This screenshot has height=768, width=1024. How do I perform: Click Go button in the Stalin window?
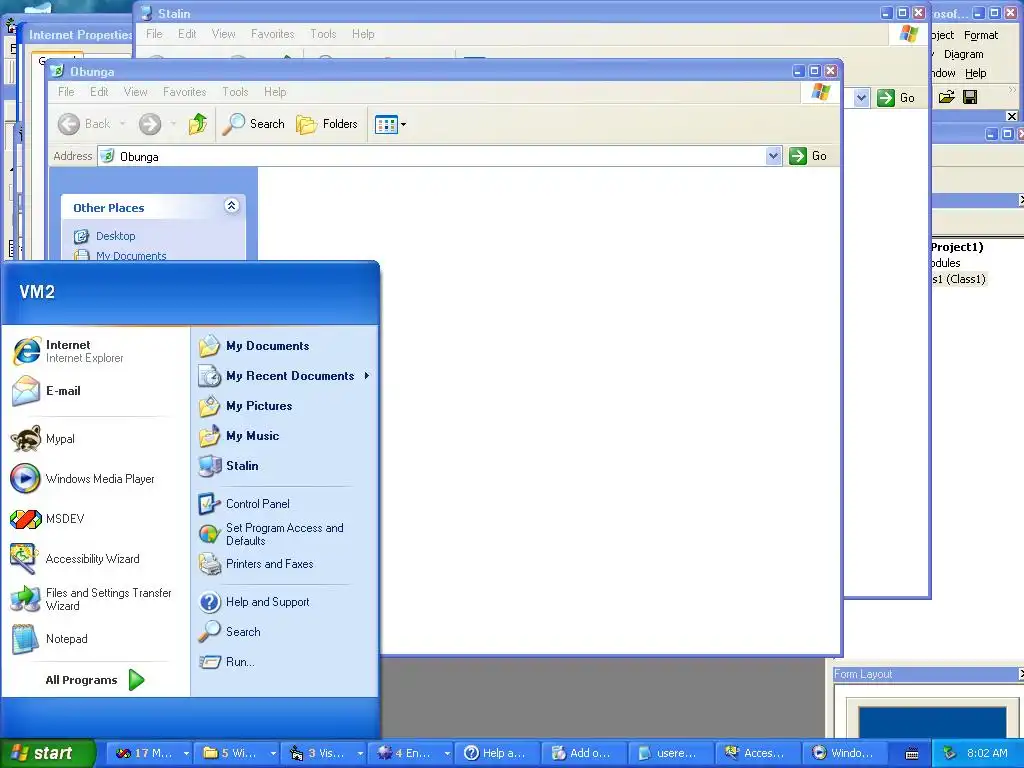click(896, 98)
